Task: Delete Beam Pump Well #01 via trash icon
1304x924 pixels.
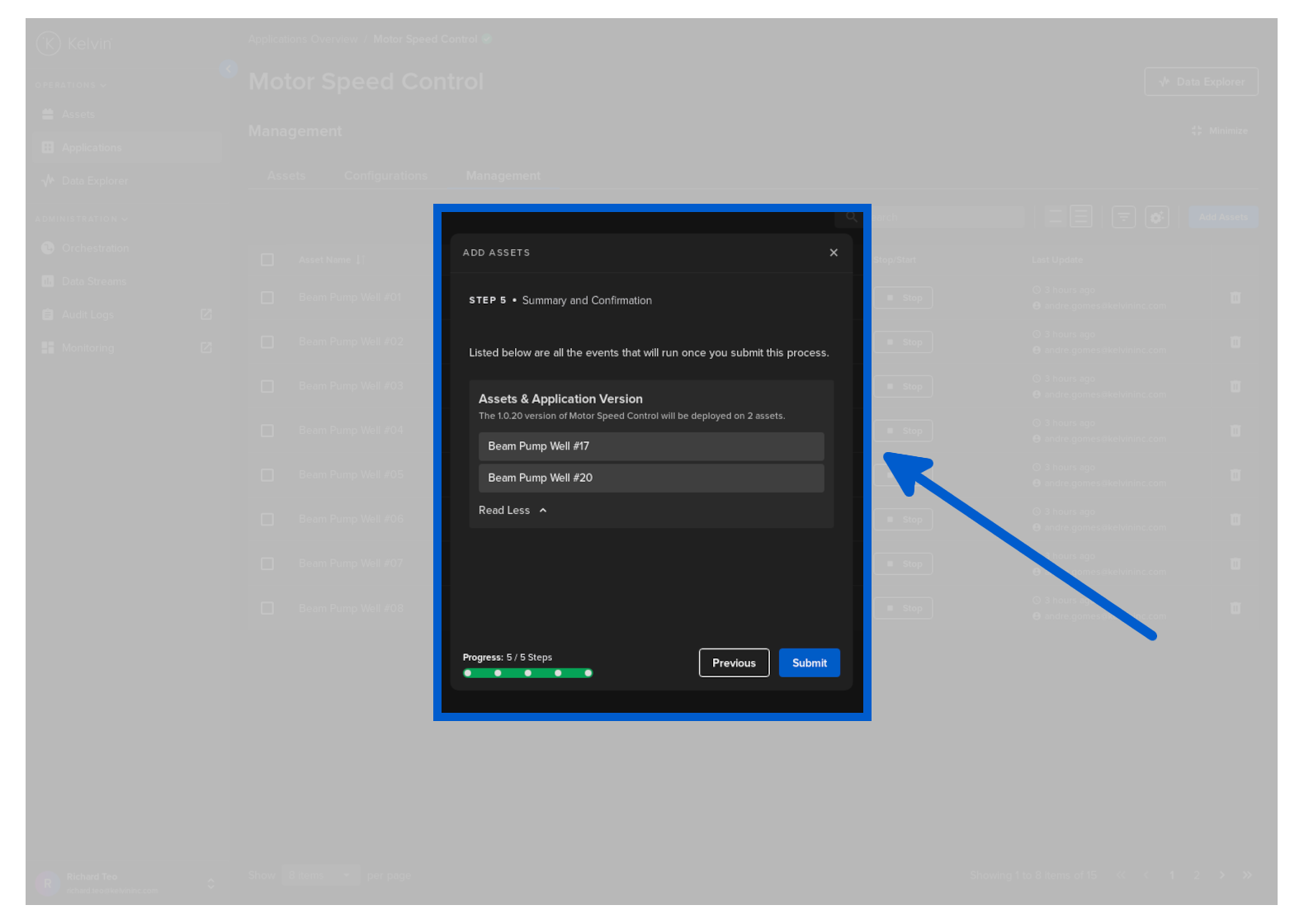Action: click(1235, 298)
